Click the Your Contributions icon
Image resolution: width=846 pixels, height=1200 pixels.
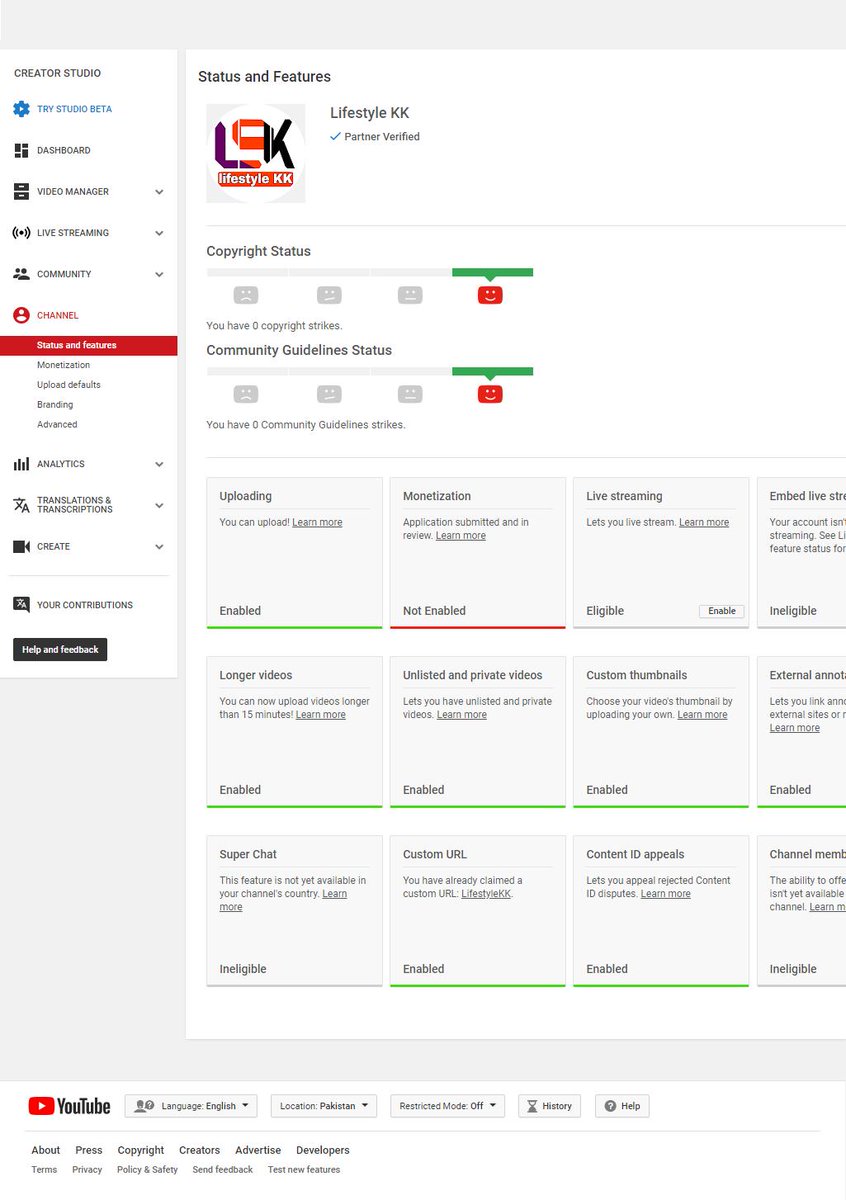click(x=21, y=604)
